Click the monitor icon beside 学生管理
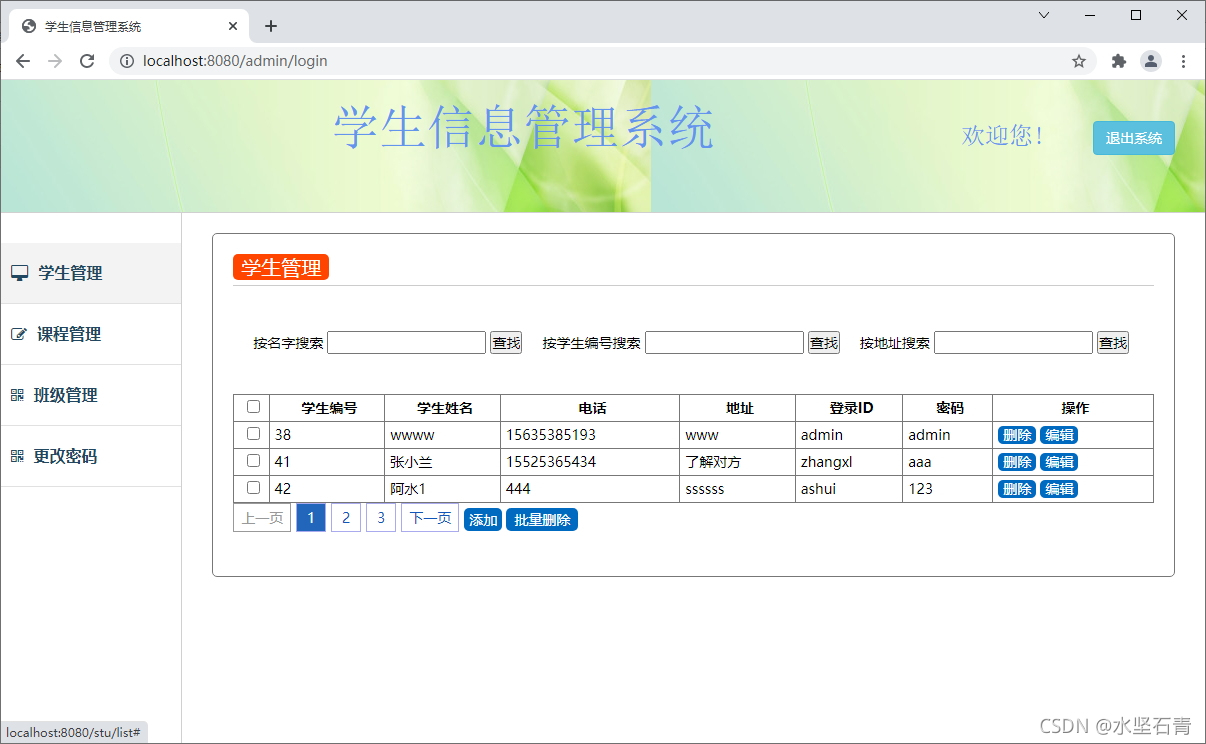This screenshot has height=744, width=1206. (19, 273)
